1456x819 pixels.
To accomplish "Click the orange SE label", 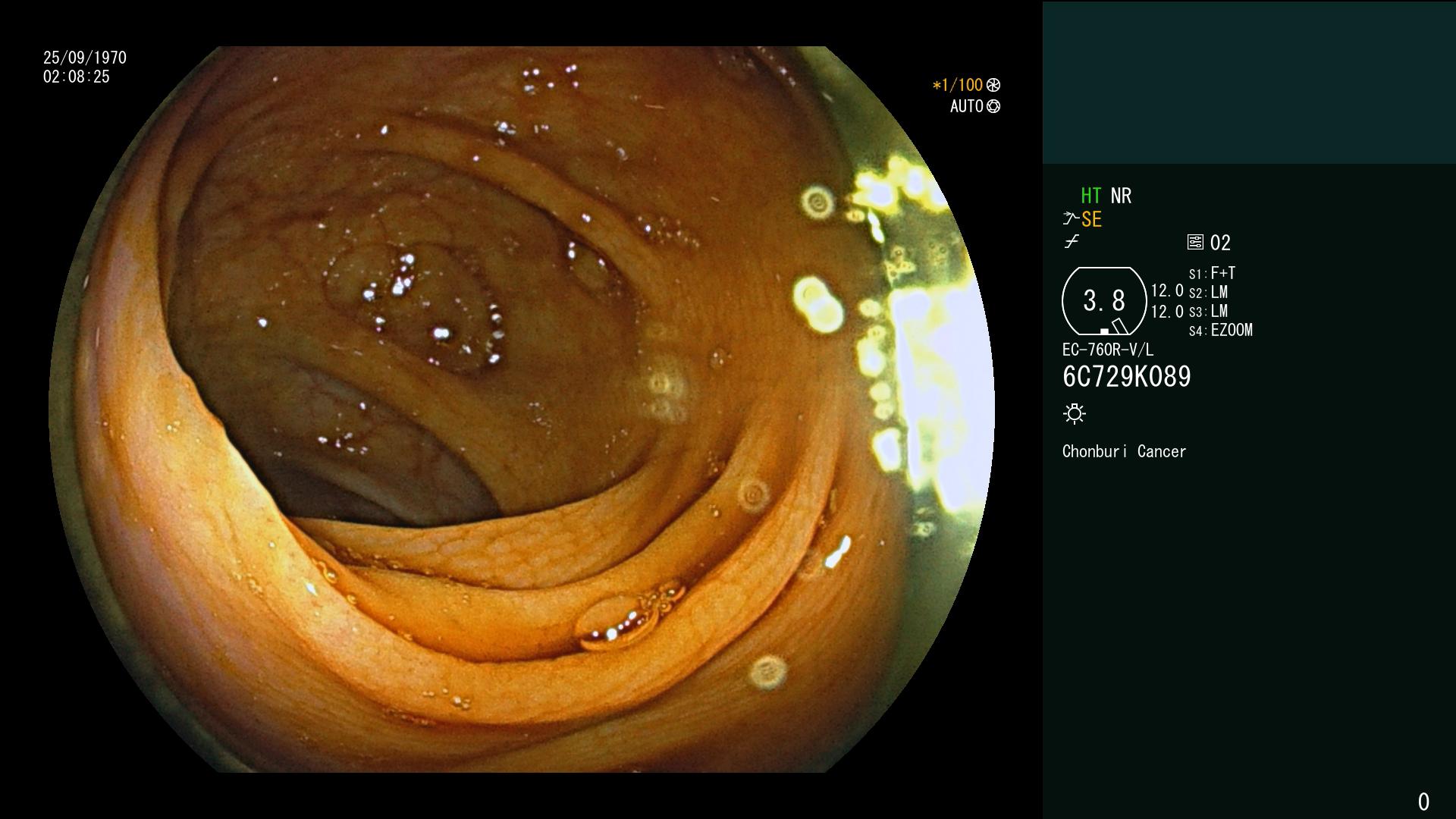I will point(1091,220).
